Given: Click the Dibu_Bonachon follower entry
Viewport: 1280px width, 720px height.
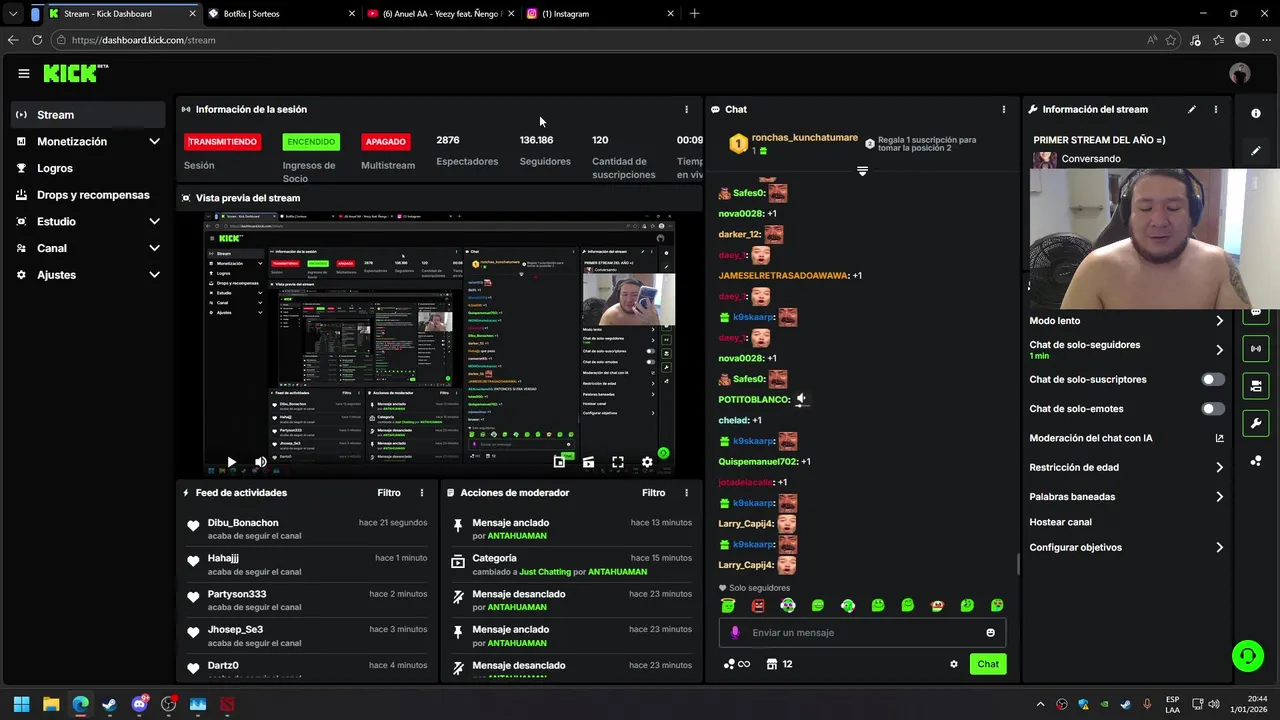Looking at the screenshot, I should tap(307, 529).
